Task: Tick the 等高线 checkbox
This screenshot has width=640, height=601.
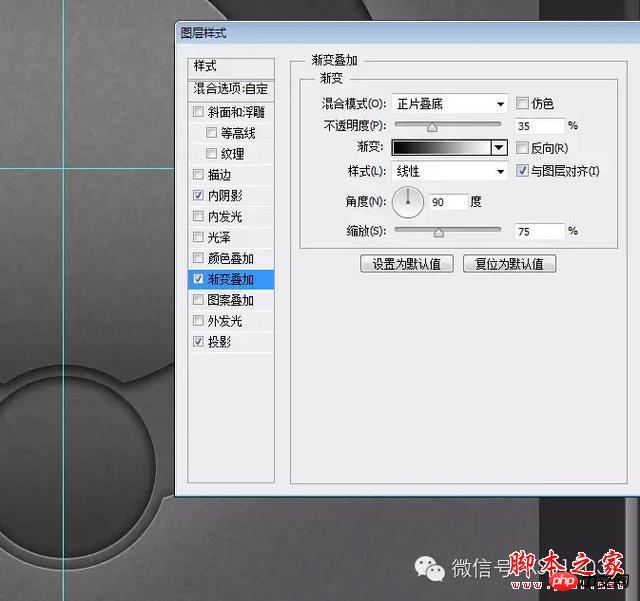Action: click(x=211, y=132)
